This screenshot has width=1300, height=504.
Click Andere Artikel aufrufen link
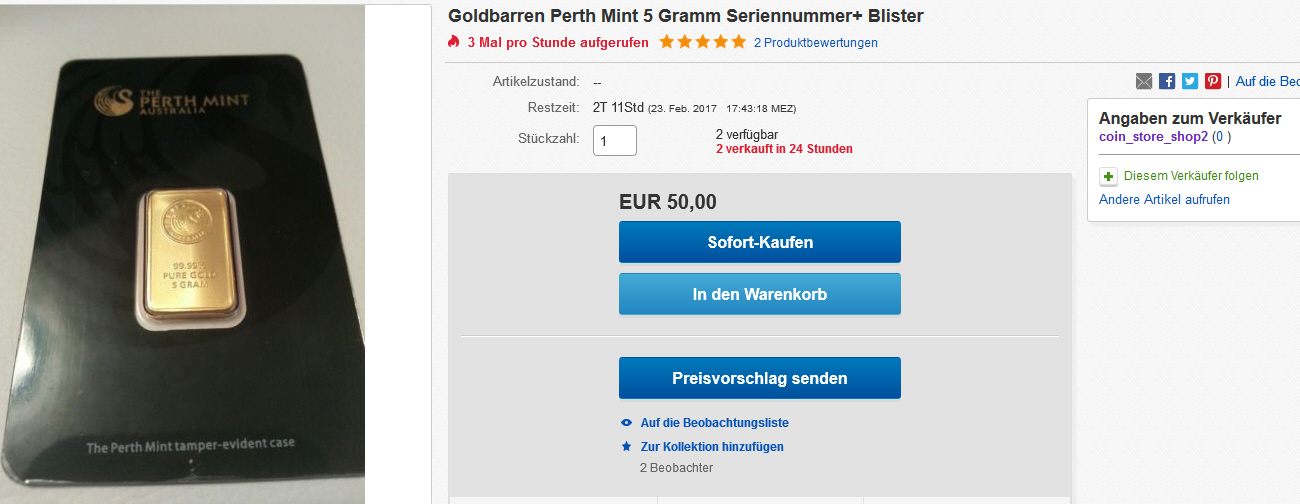click(1164, 200)
